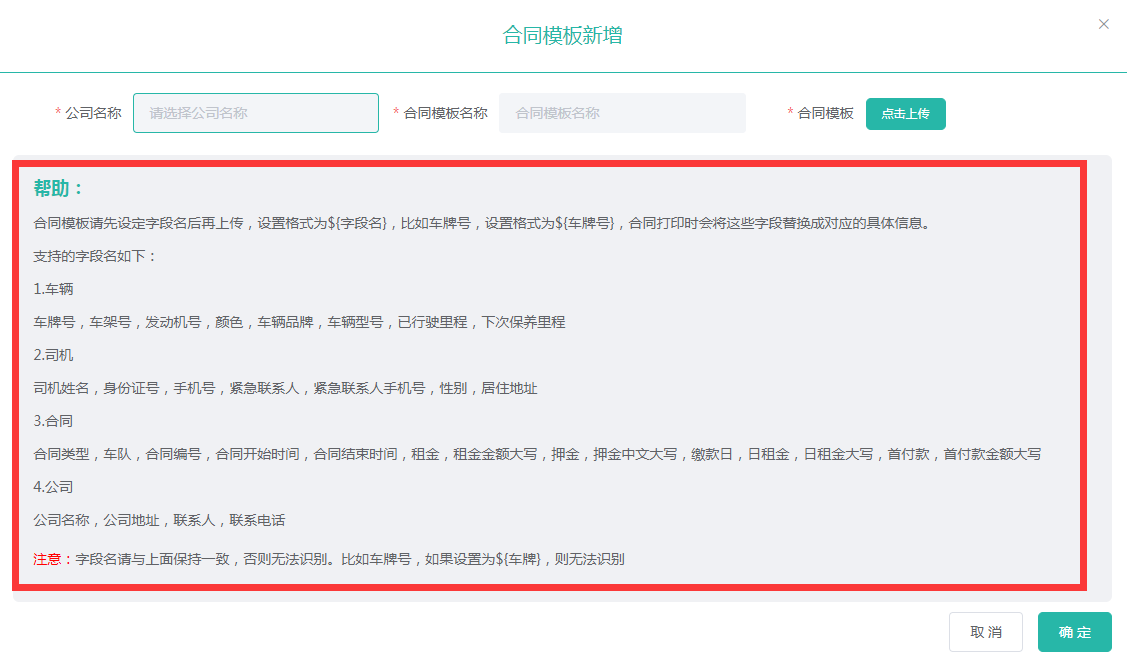Click the contract field list starting with 合同类型
The height and width of the screenshot is (661, 1127).
pos(537,454)
